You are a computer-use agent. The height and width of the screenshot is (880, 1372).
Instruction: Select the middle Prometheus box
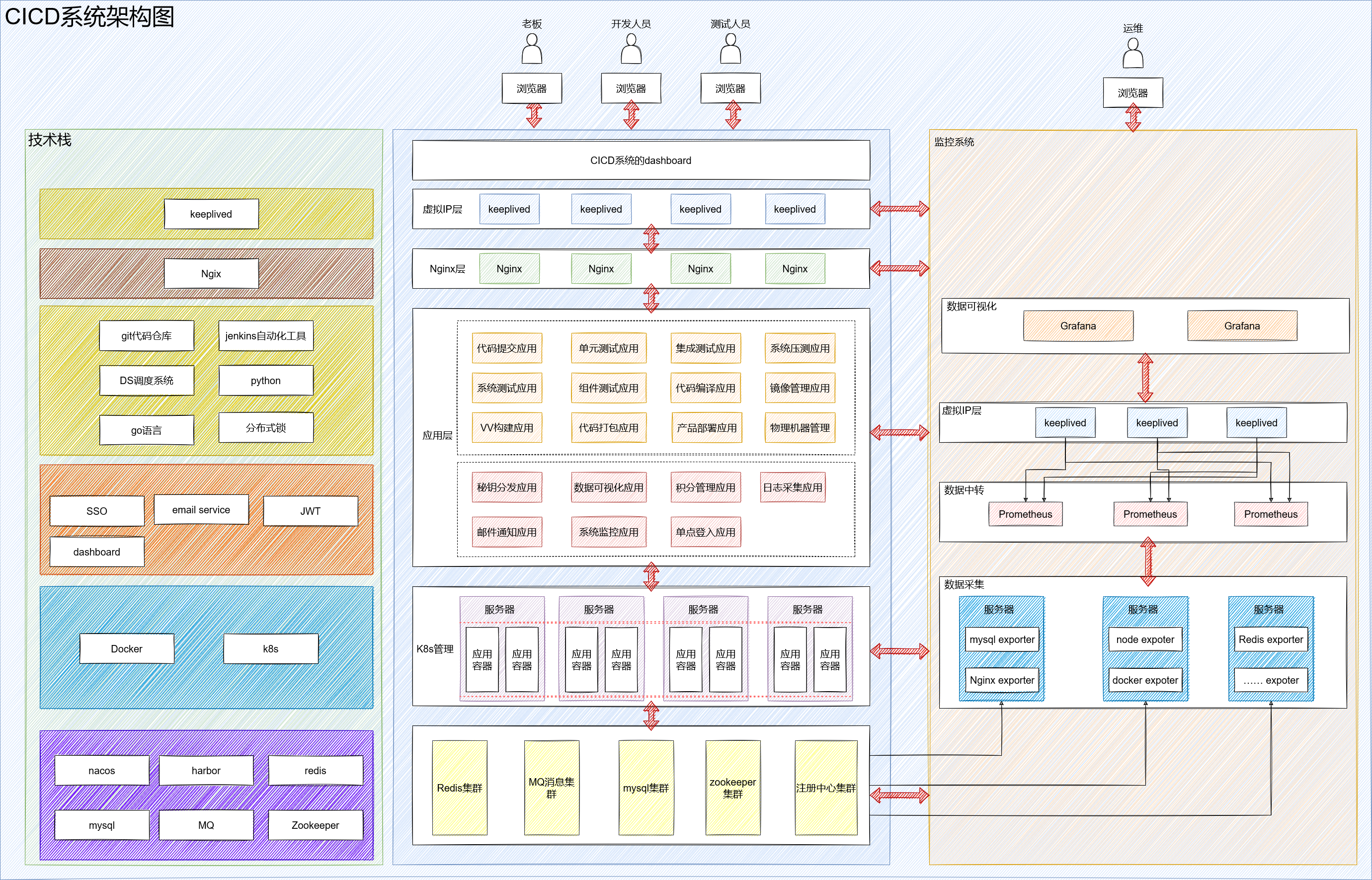(x=1150, y=514)
